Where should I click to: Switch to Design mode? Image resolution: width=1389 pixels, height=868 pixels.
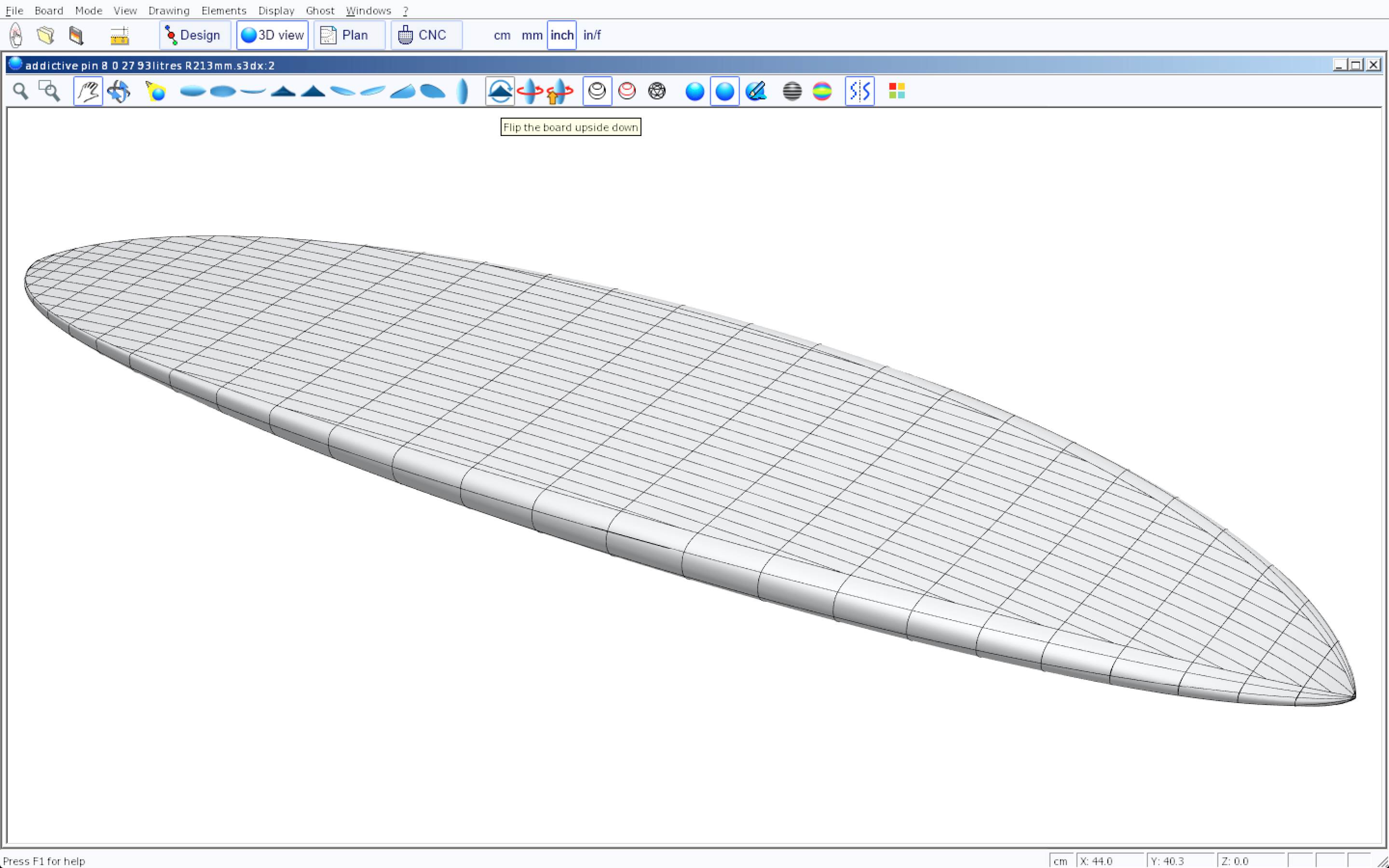coord(194,35)
